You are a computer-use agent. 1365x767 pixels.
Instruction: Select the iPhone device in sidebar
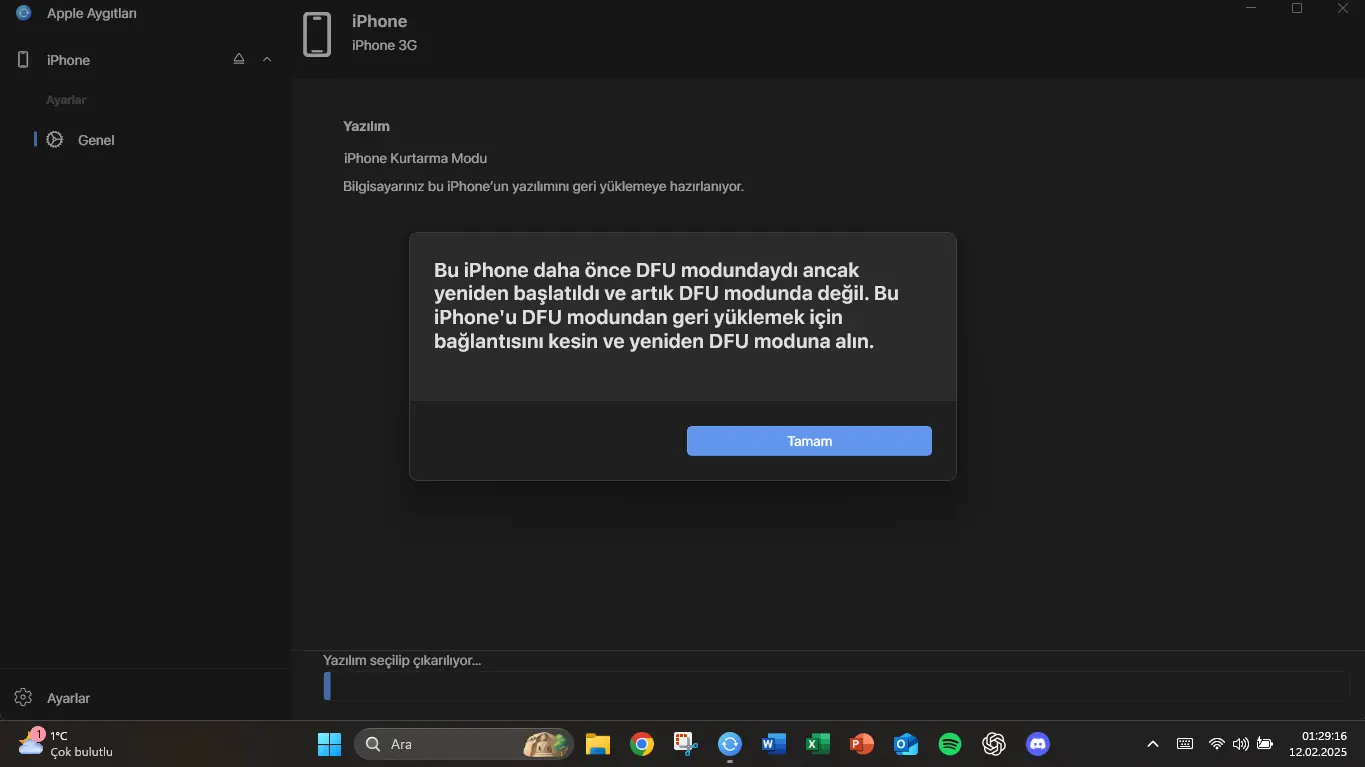point(68,60)
